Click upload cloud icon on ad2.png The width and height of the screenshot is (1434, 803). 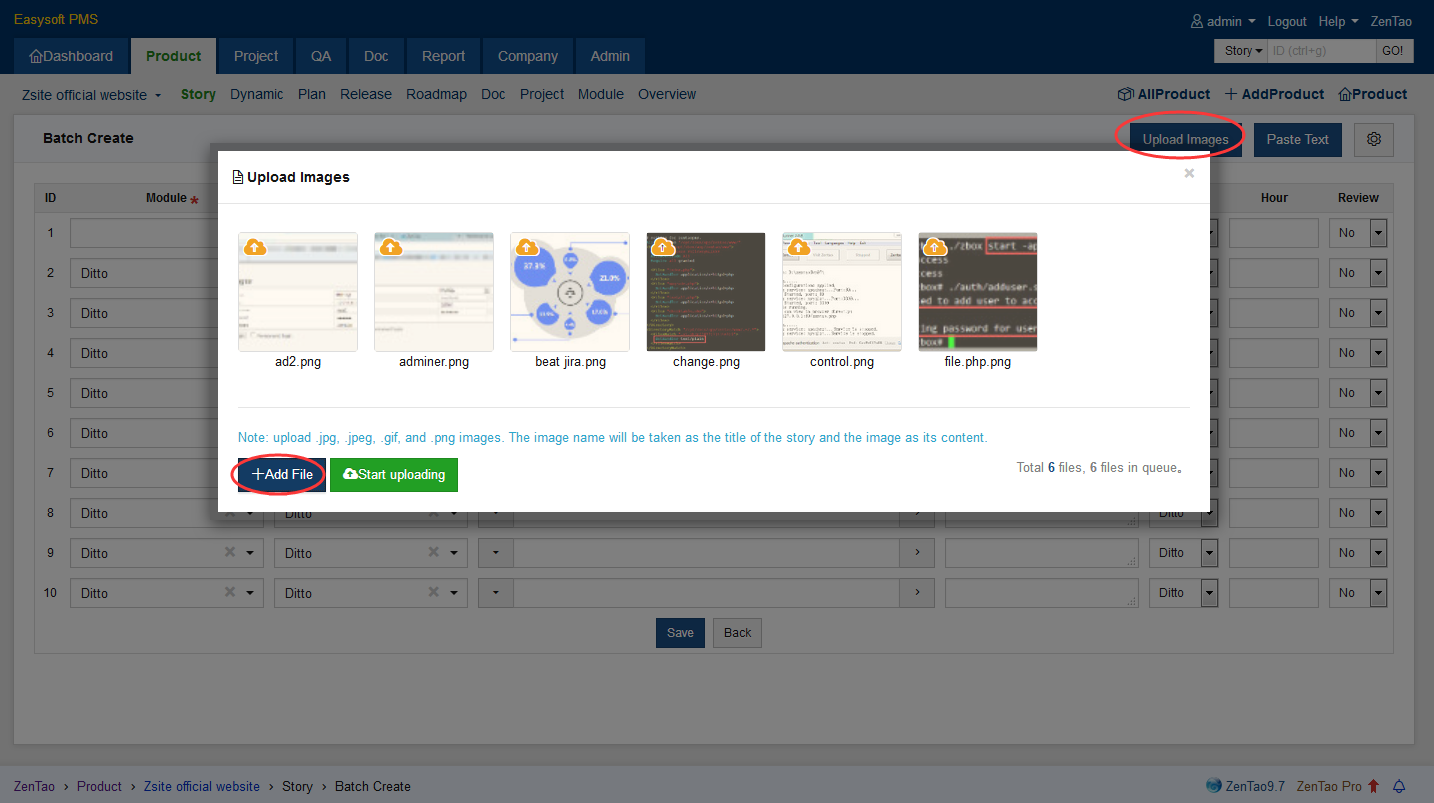tap(255, 246)
